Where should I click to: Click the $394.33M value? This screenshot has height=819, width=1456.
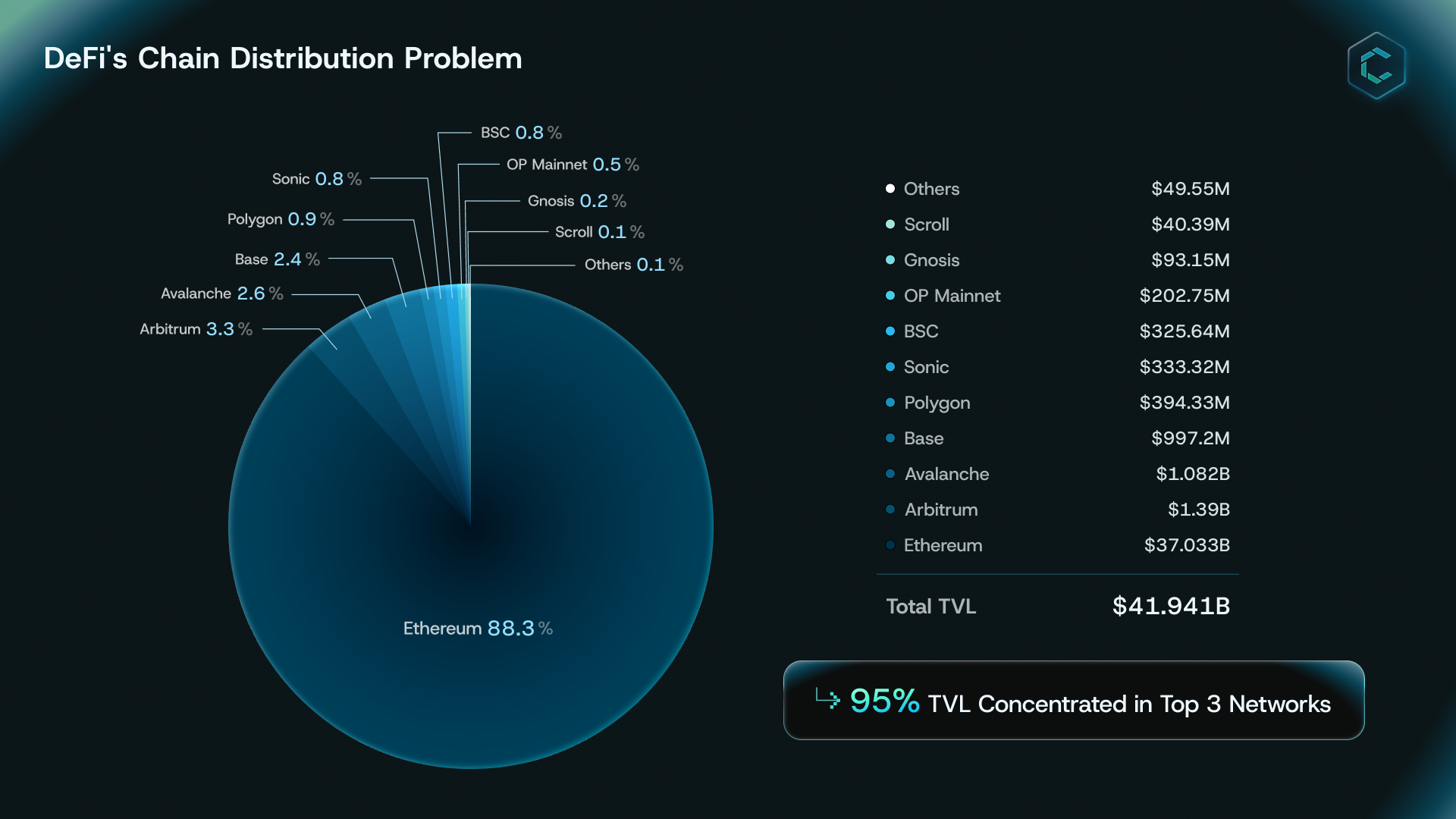point(1185,402)
